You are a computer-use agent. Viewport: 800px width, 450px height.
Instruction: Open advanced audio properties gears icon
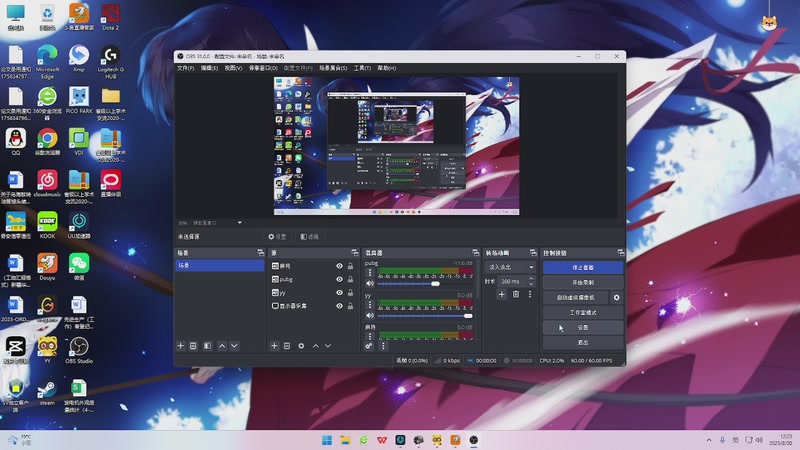click(x=369, y=346)
